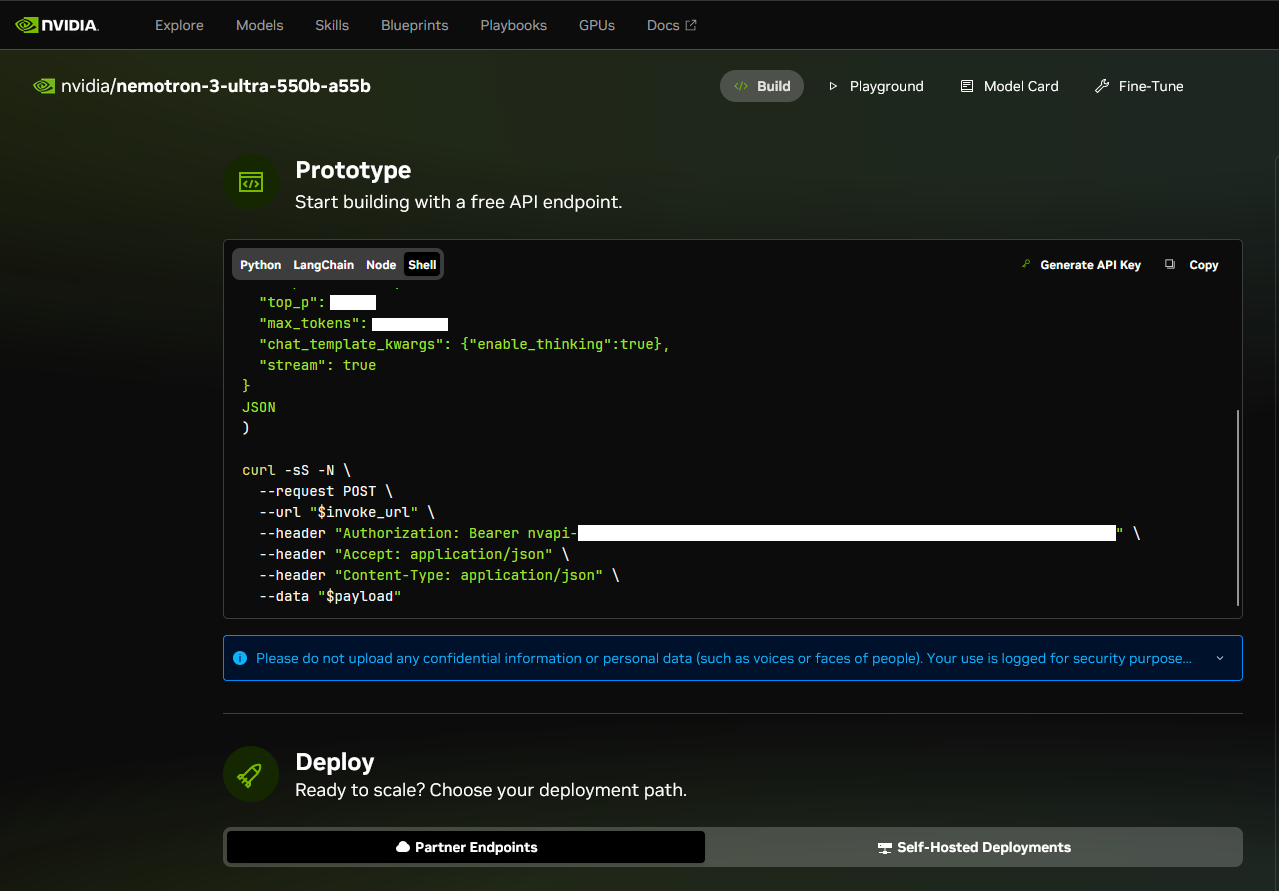Screen dimensions: 1279x891
Task: Open the Model Card tab
Action: tap(1009, 86)
